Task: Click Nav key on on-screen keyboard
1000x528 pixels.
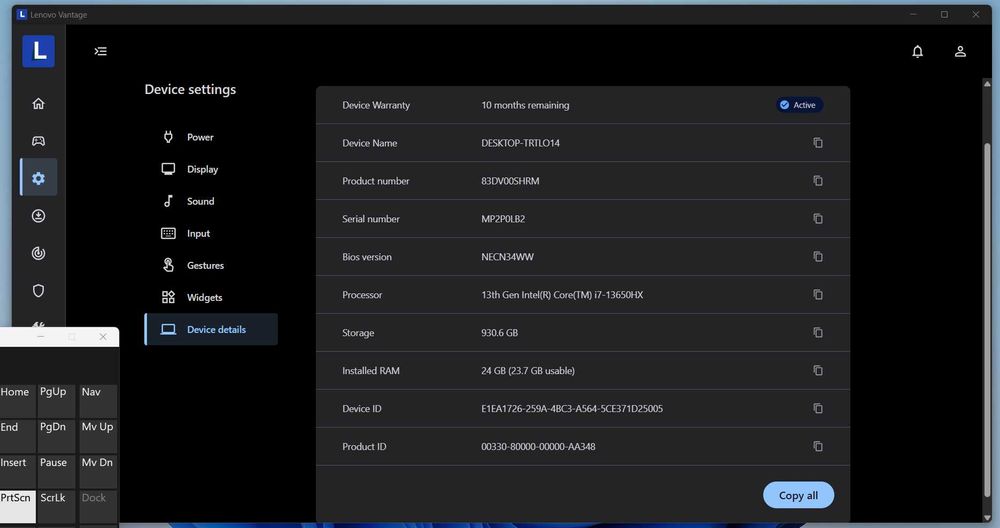Action: coord(97,400)
